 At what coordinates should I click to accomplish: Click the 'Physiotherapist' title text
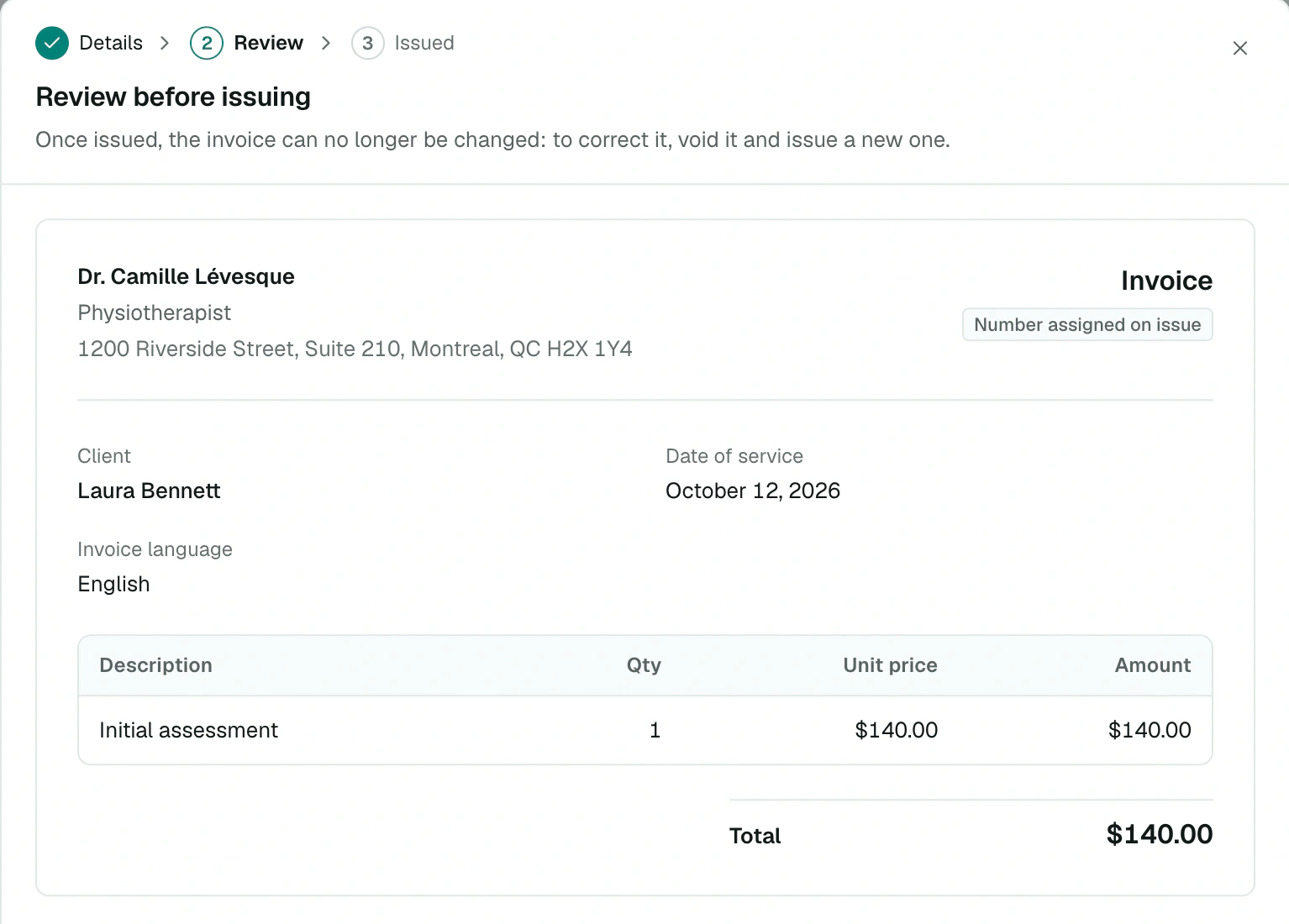click(155, 313)
